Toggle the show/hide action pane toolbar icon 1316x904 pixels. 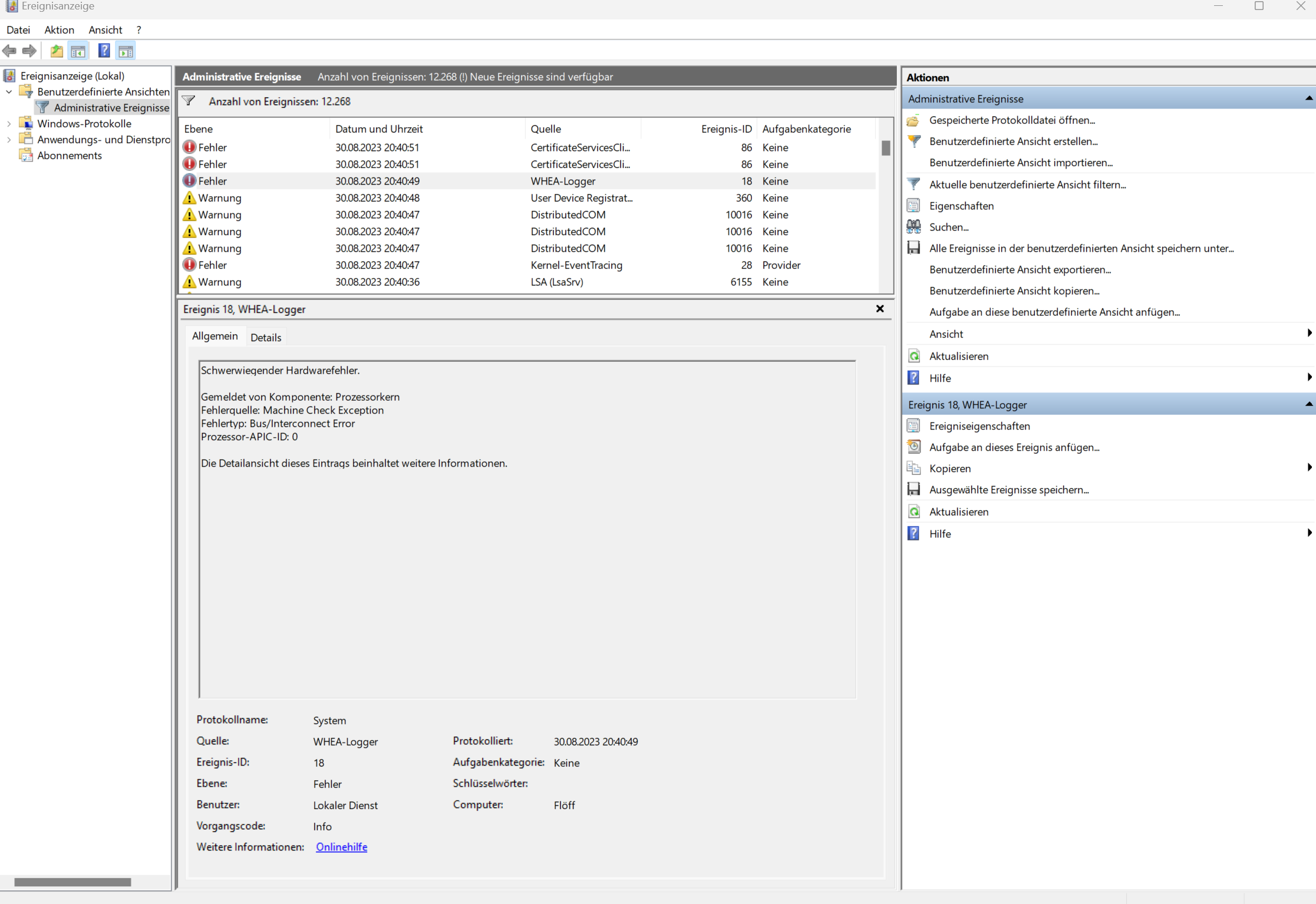click(126, 51)
